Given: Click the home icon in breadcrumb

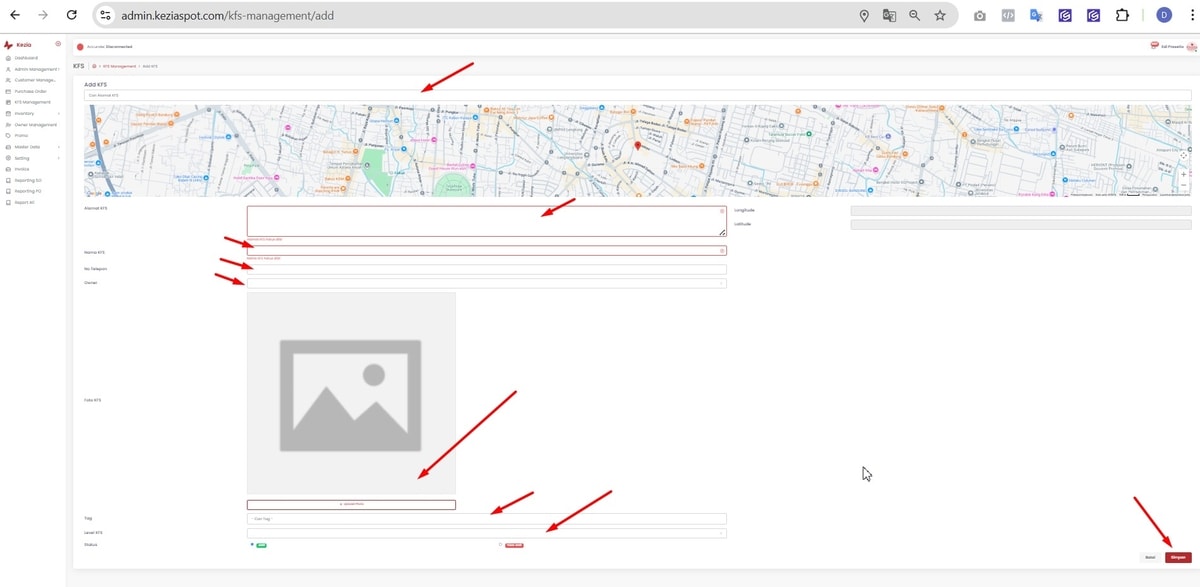Looking at the screenshot, I should [94, 66].
